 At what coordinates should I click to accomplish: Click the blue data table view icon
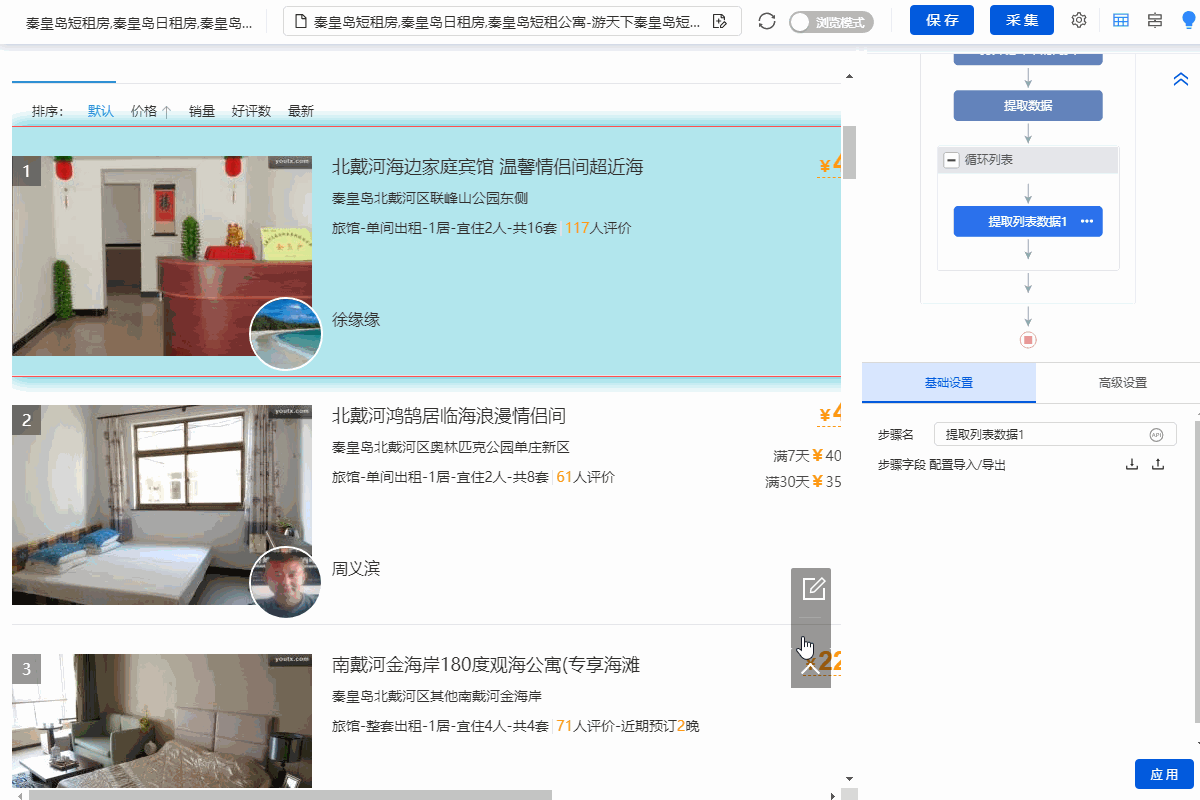pyautogui.click(x=1121, y=21)
